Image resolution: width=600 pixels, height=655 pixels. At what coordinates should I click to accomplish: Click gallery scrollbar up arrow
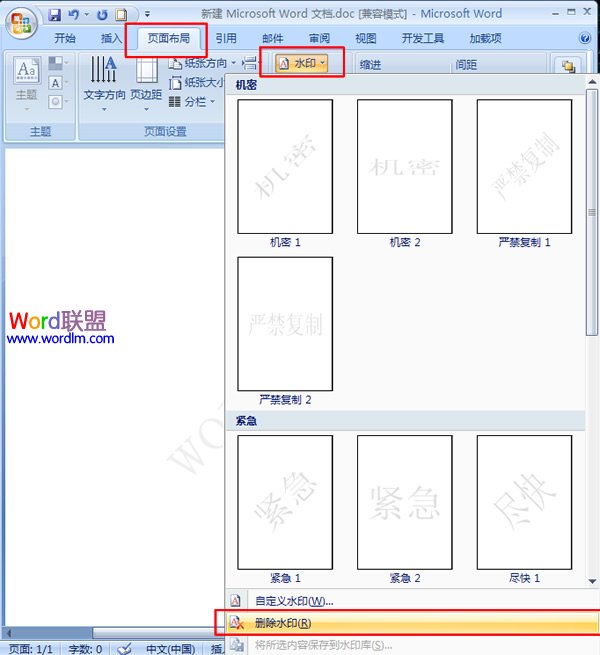pos(592,82)
